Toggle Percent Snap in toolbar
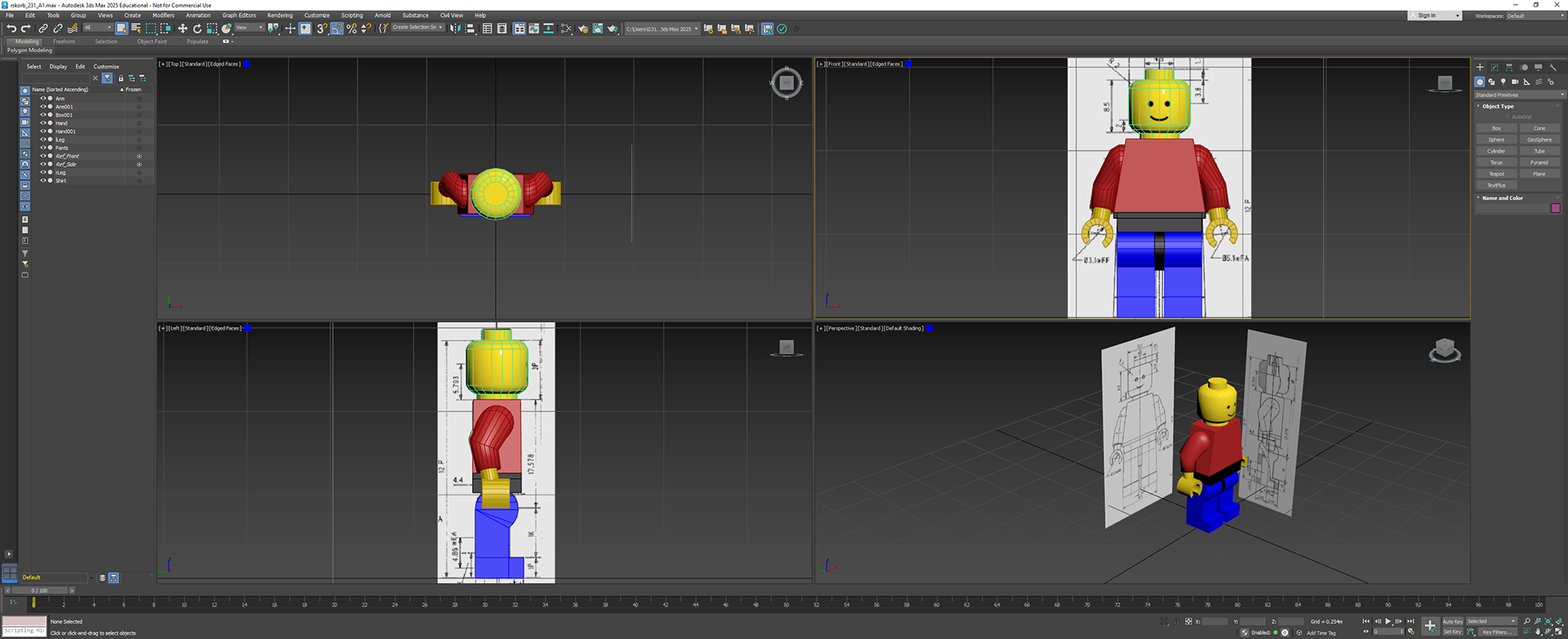1568x639 pixels. point(351,29)
